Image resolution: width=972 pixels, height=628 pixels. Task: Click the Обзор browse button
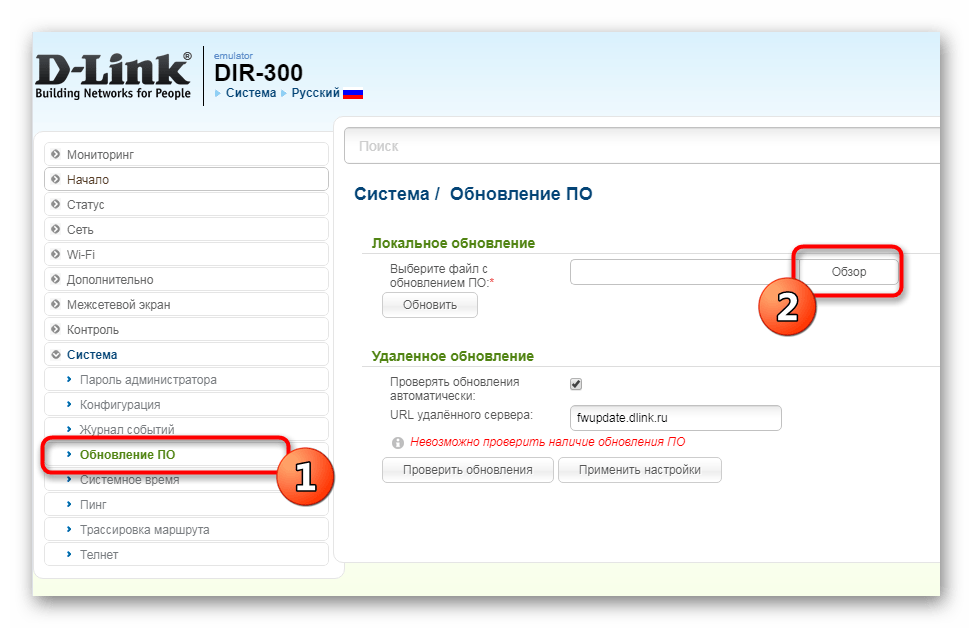pos(848,272)
